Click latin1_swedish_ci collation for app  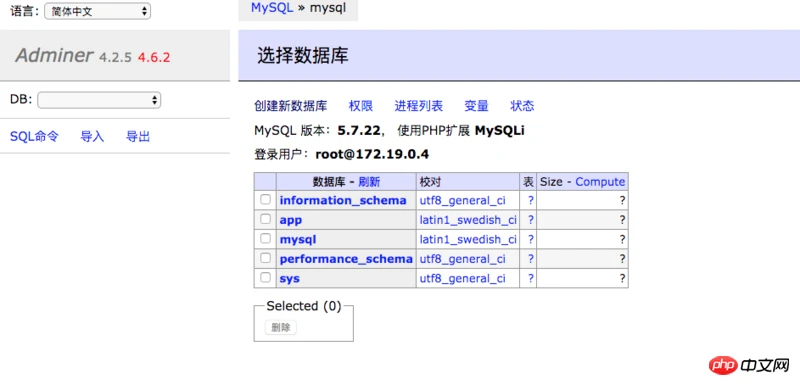click(468, 220)
